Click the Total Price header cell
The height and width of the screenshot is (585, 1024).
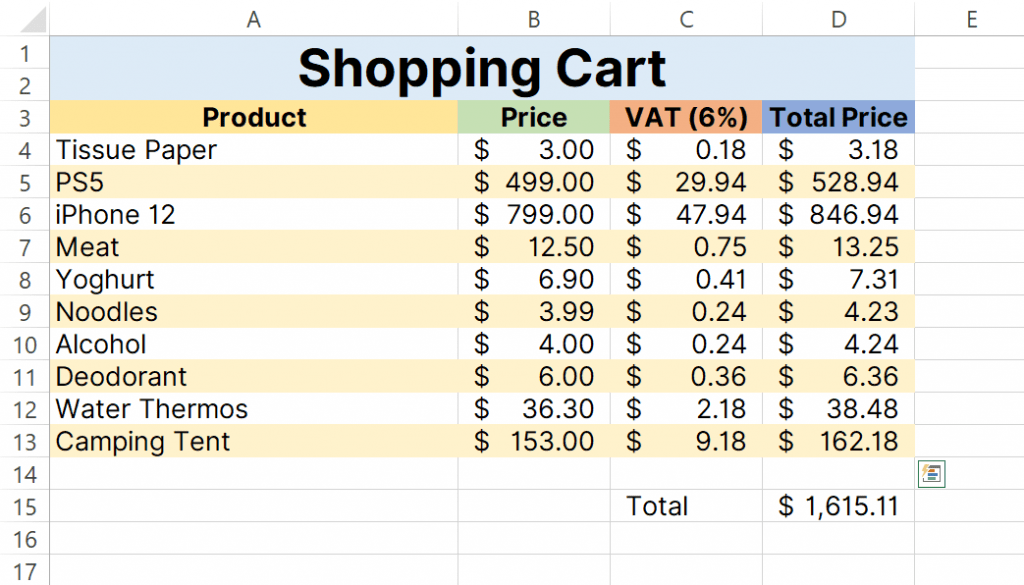pyautogui.click(x=839, y=118)
